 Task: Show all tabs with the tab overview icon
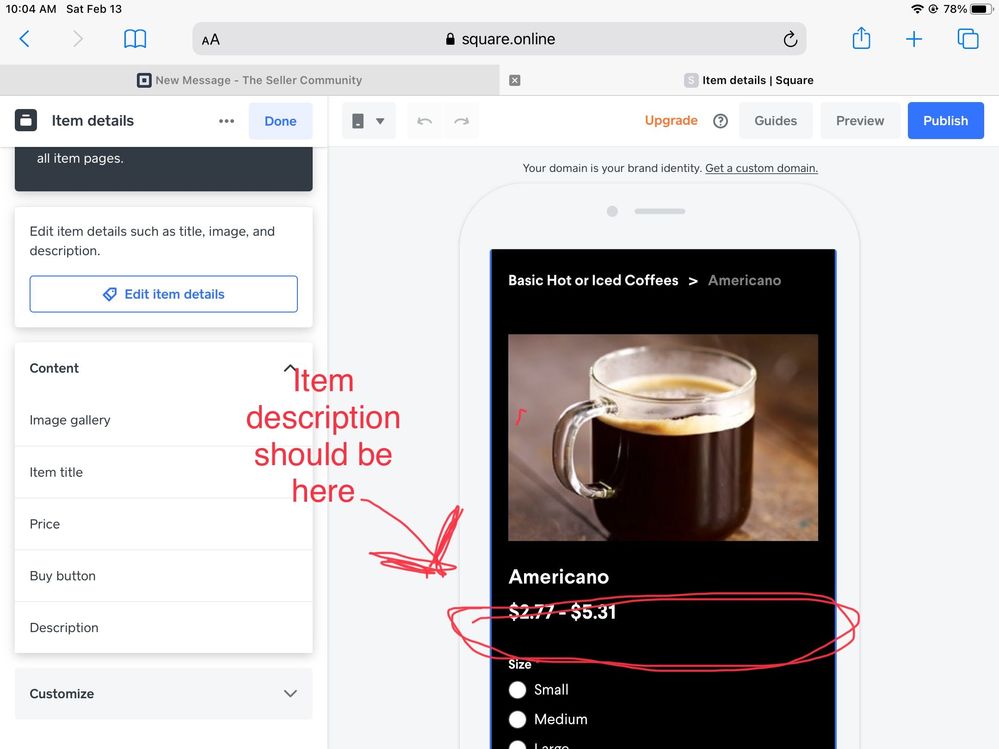[967, 39]
